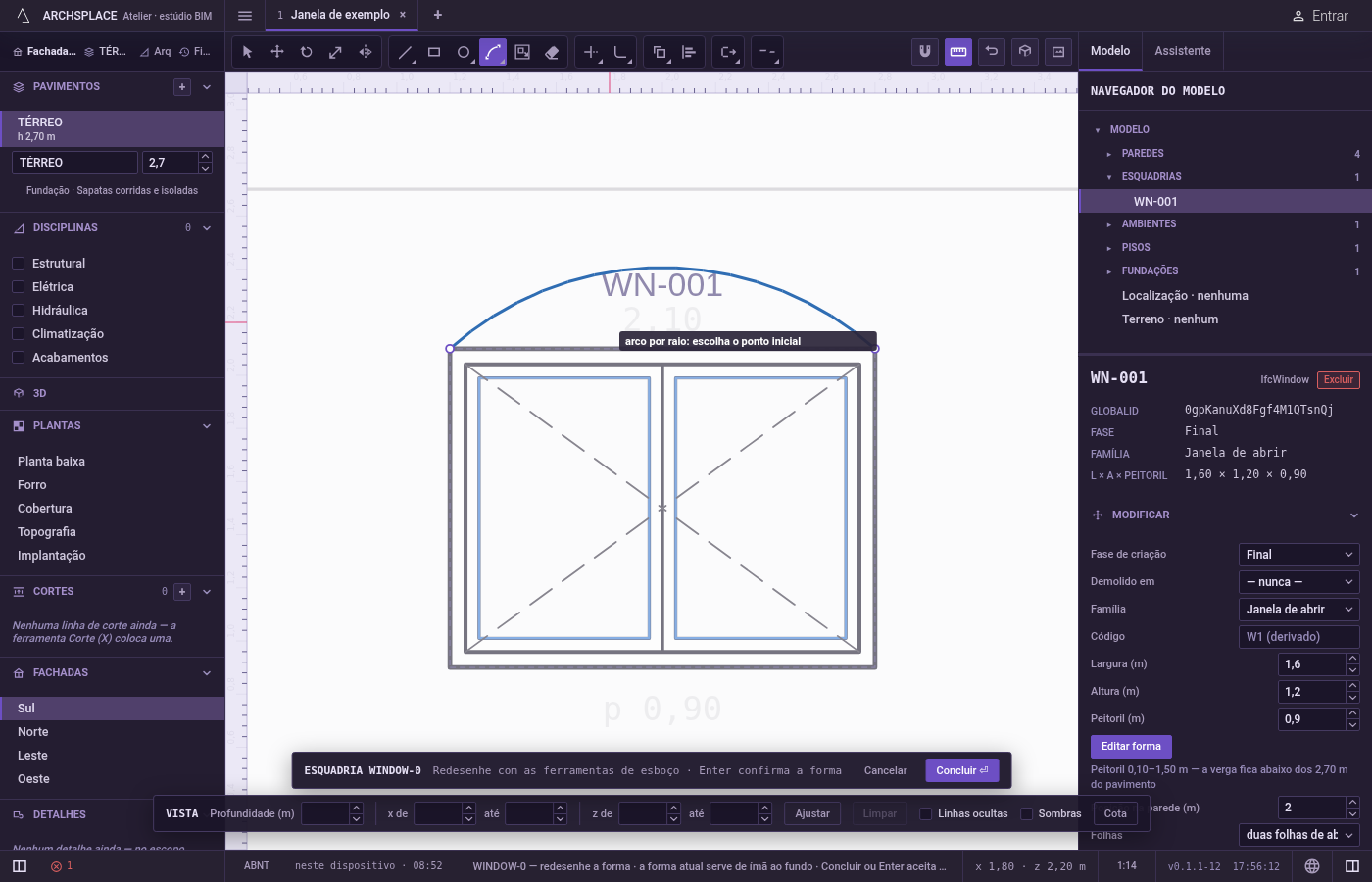Click the active arc tool

point(493,52)
